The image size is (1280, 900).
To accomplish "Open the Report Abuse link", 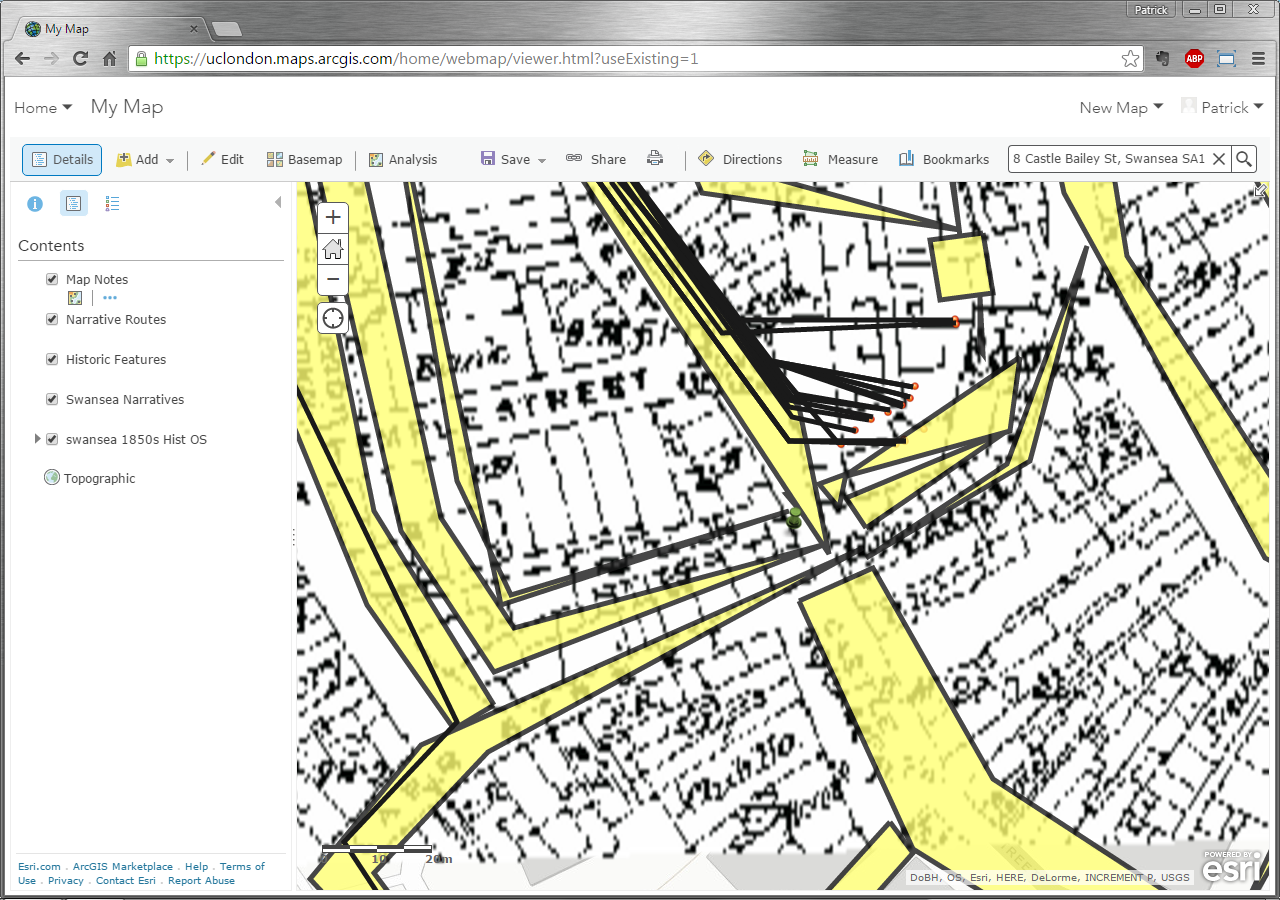I will tap(201, 881).
